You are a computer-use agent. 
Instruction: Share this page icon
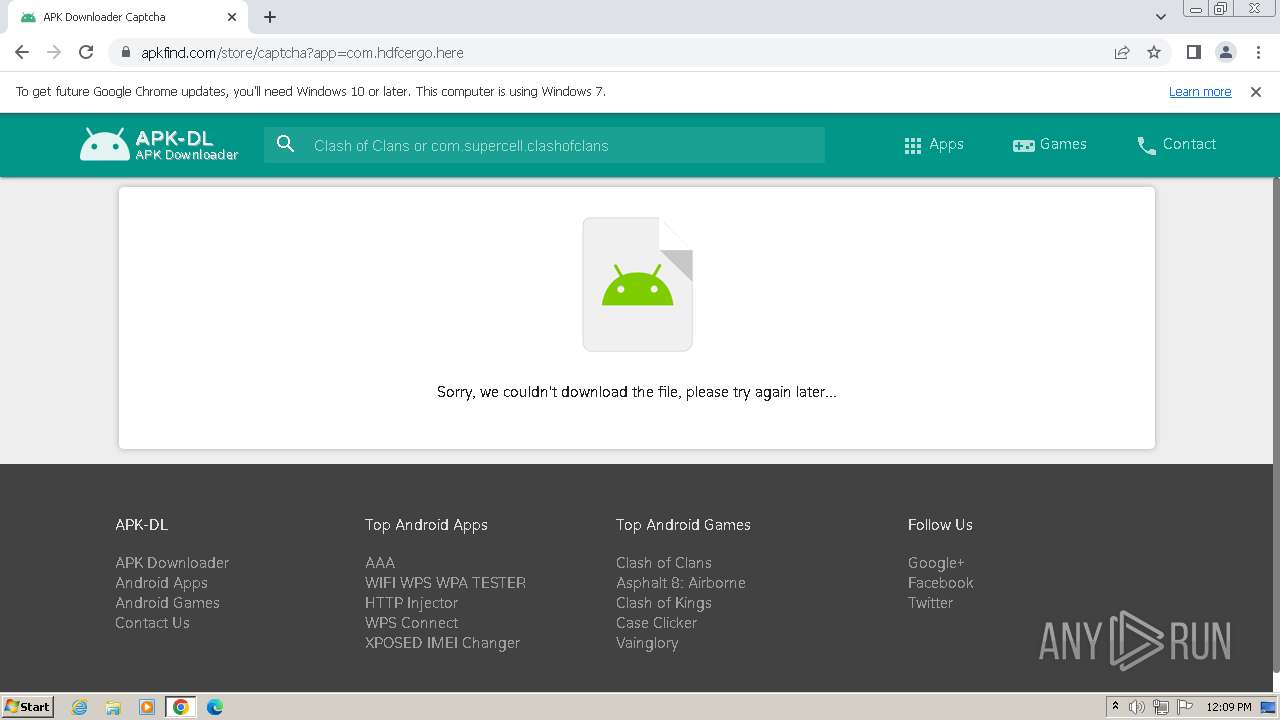[1122, 52]
